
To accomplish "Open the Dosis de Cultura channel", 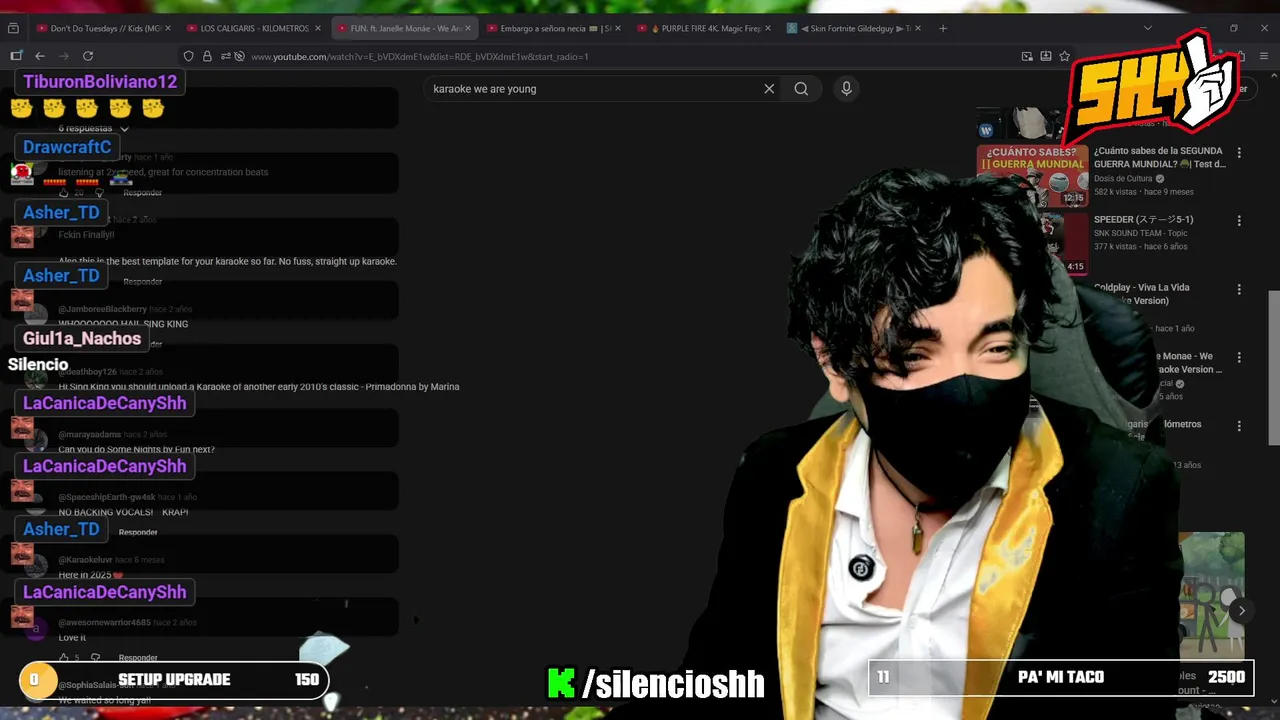I will pos(1124,179).
